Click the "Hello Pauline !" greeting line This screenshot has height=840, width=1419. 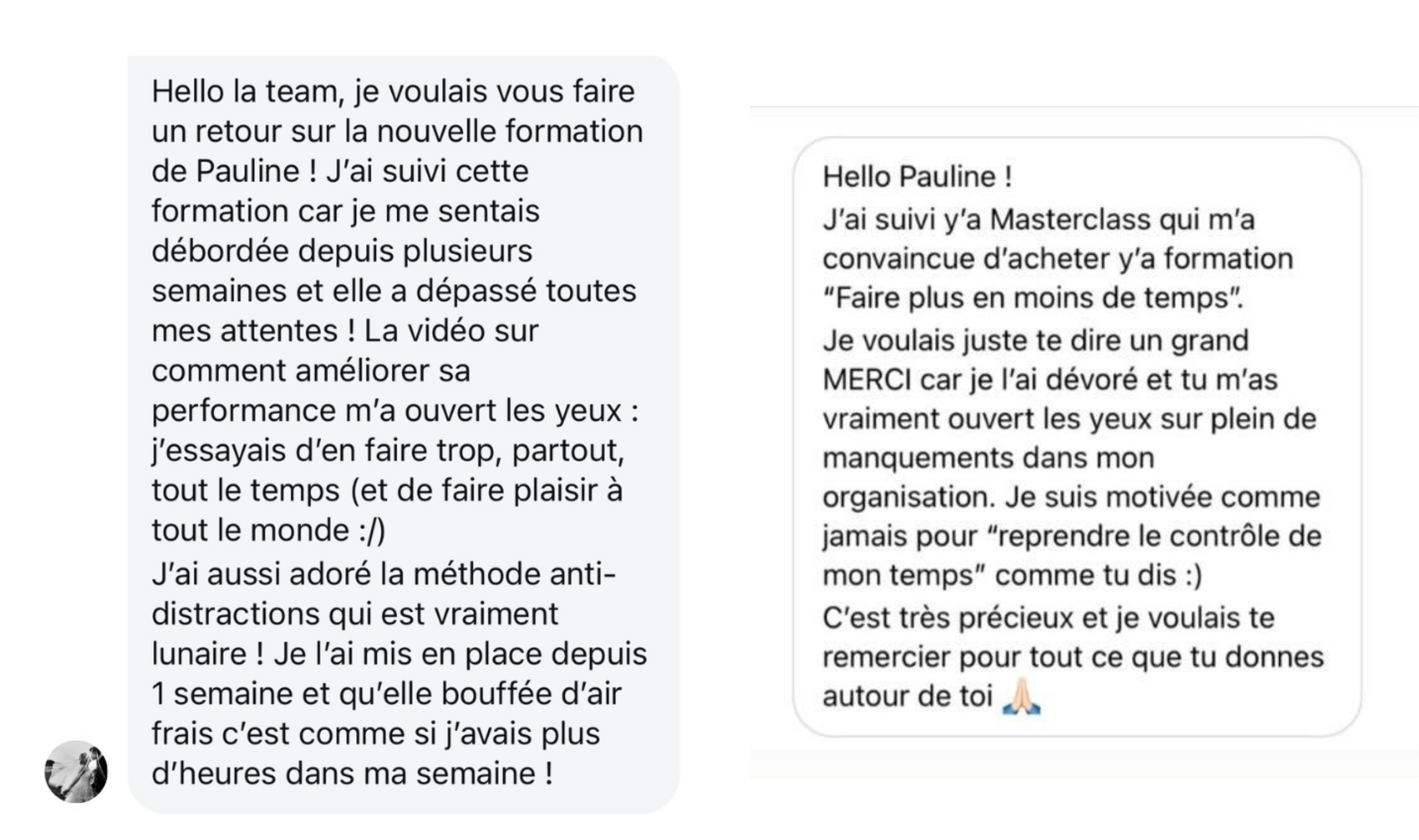pos(917,176)
